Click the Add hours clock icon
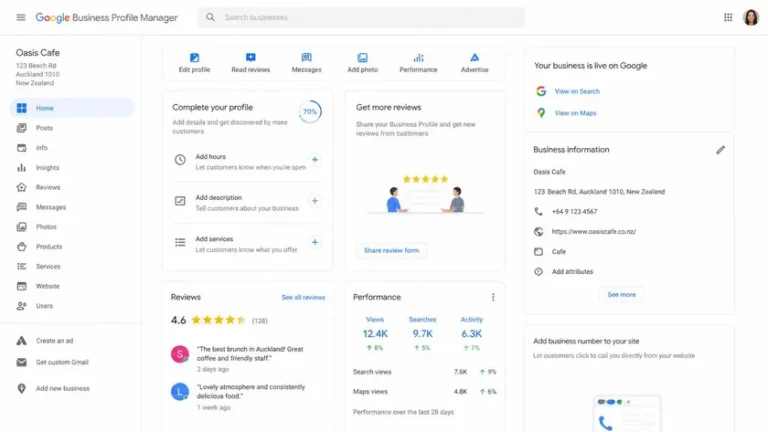The height and width of the screenshot is (432, 768). coord(180,160)
